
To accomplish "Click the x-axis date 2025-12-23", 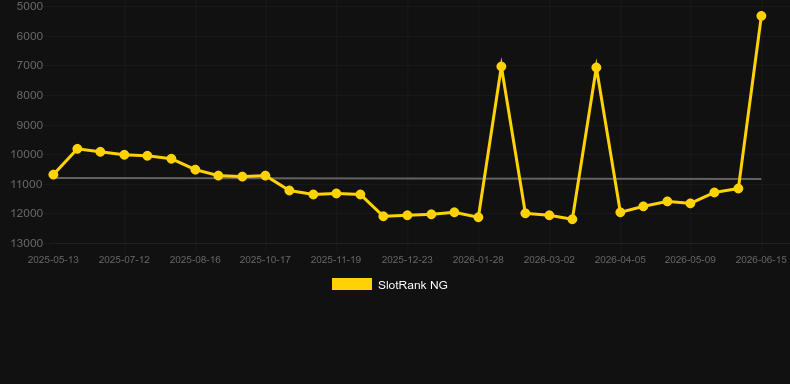I will 407,260.
